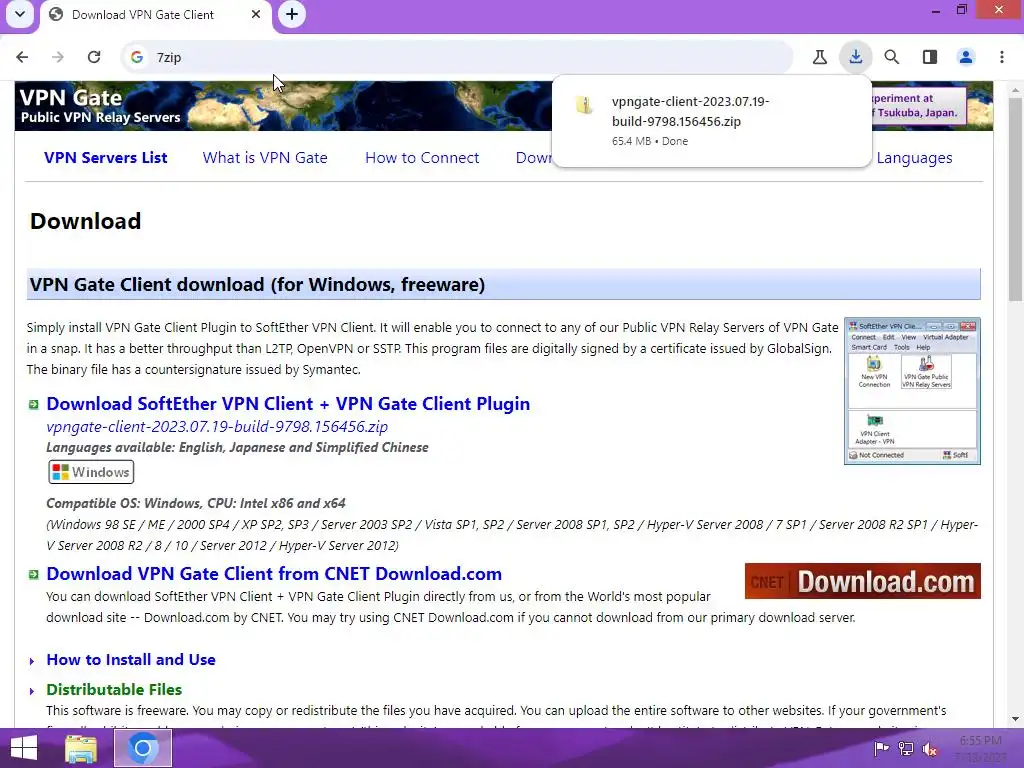This screenshot has width=1024, height=768.
Task: Open the profile avatar icon
Action: pos(966,57)
